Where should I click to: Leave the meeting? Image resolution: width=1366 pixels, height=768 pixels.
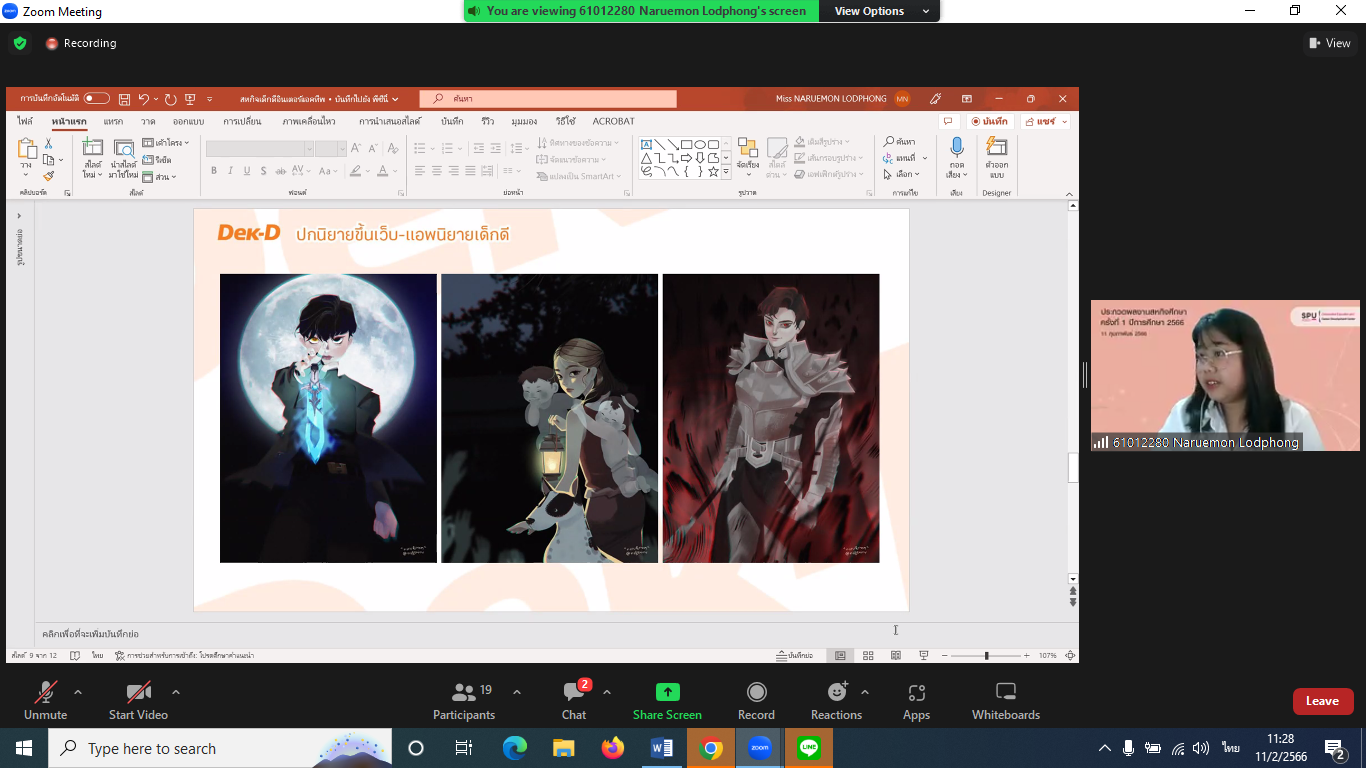(1322, 701)
